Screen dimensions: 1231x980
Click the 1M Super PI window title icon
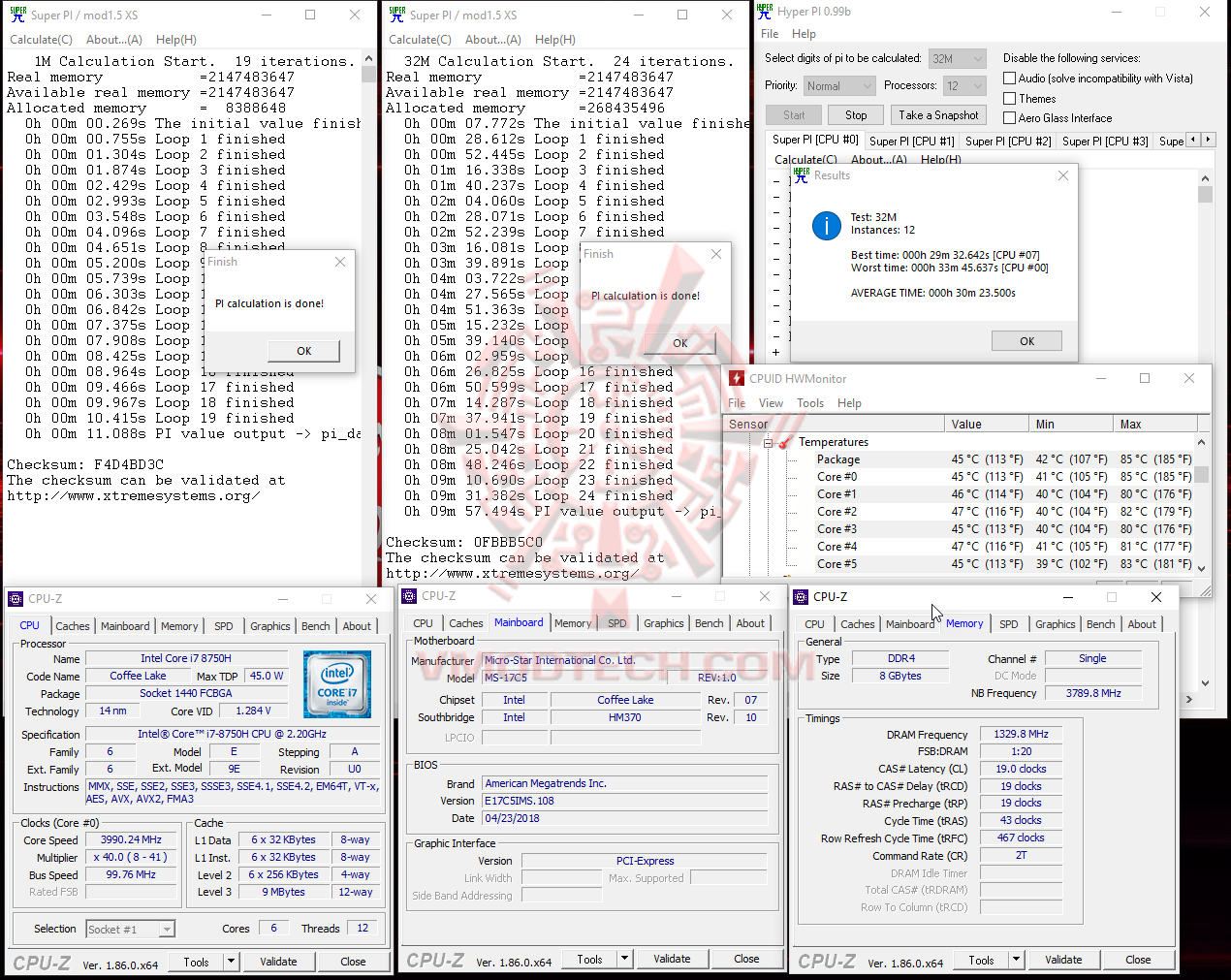tap(17, 15)
